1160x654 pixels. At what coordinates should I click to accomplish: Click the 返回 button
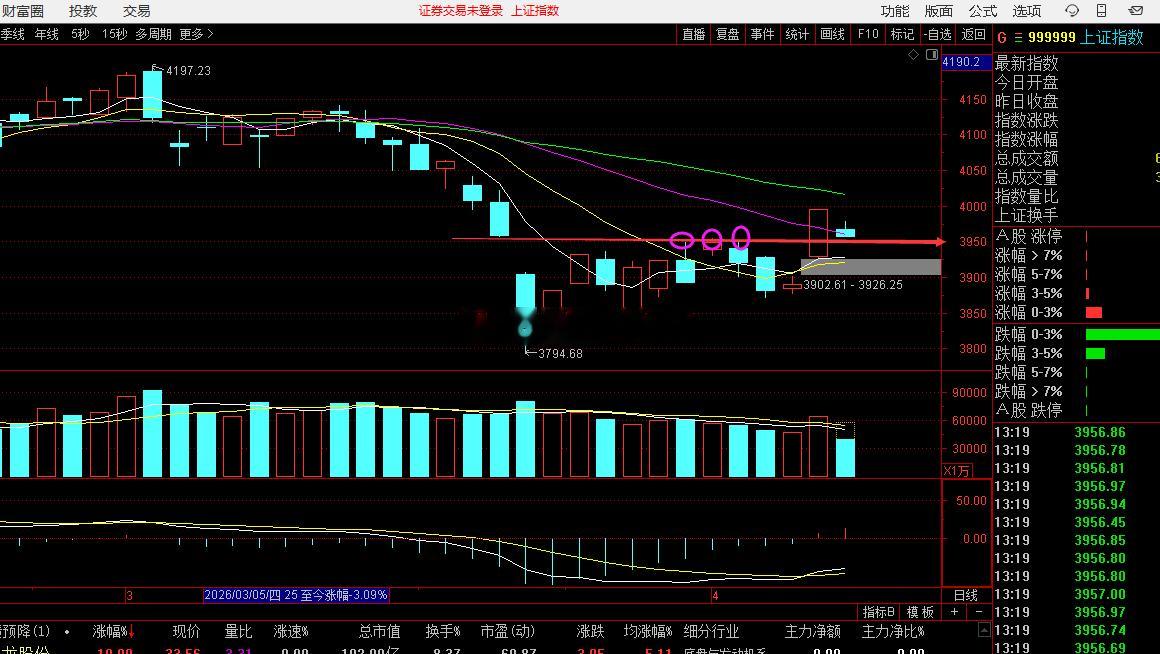point(974,34)
